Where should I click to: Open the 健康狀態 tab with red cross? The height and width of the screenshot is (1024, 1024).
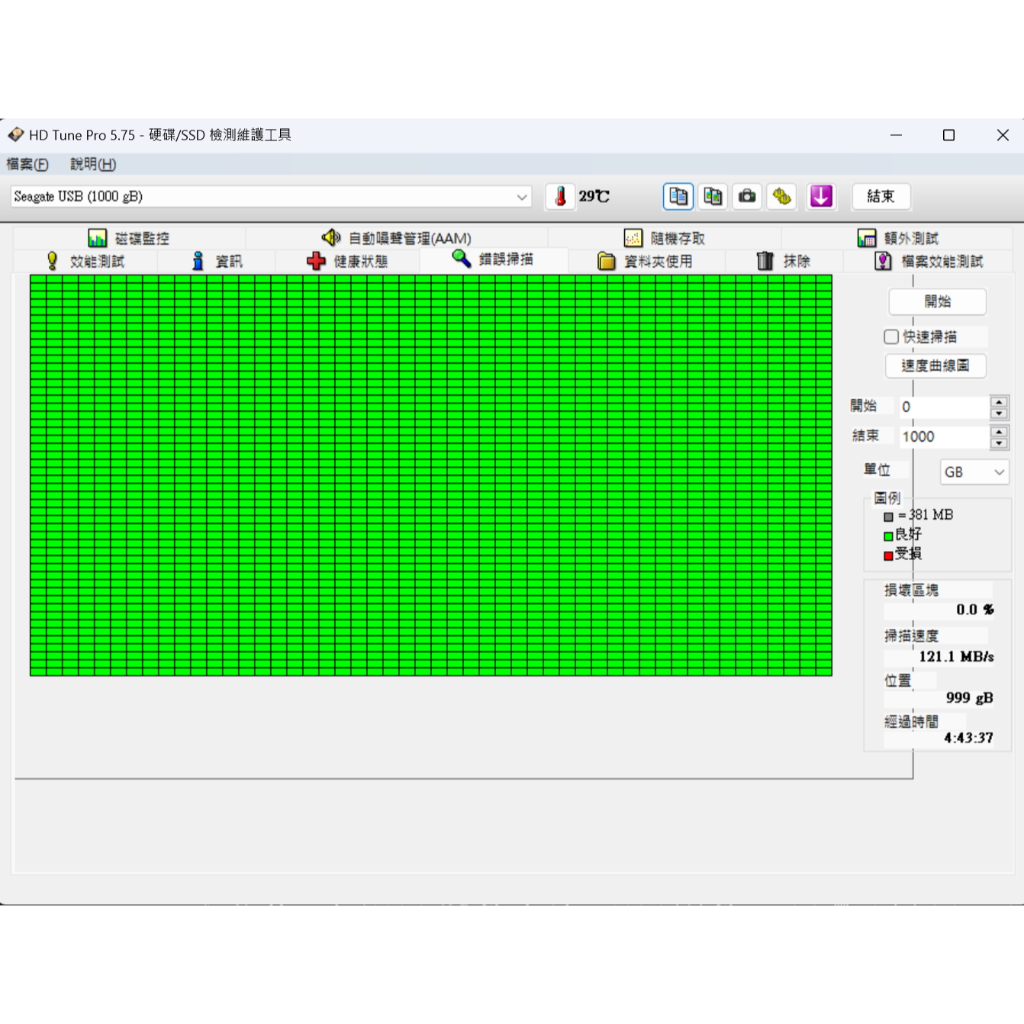(x=347, y=261)
